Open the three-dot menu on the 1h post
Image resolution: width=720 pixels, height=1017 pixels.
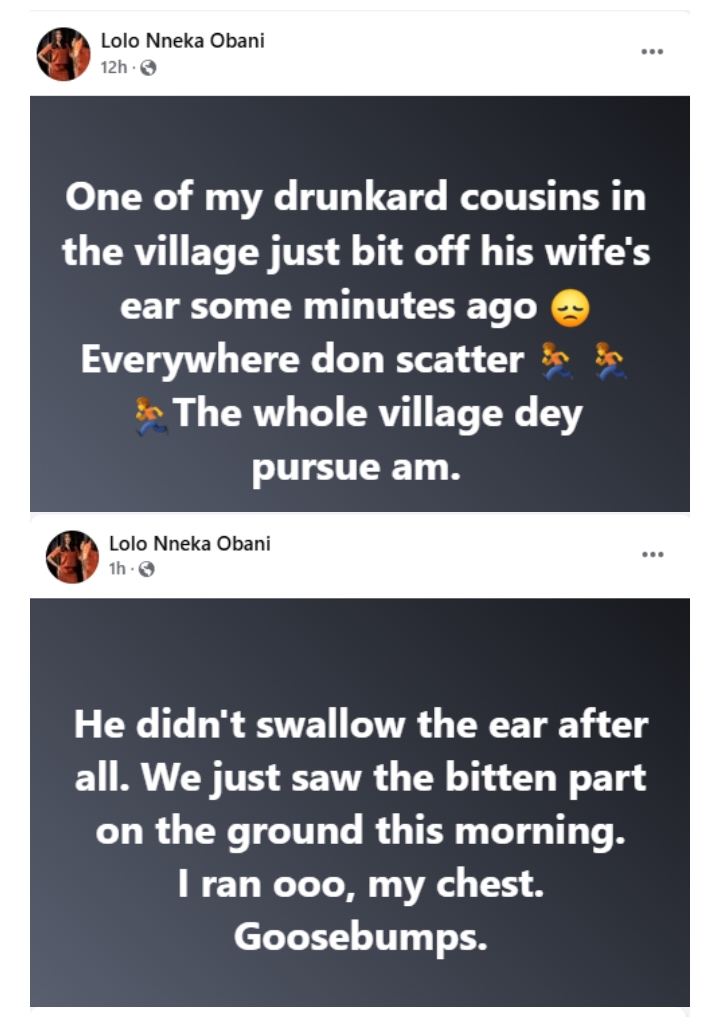pos(652,554)
